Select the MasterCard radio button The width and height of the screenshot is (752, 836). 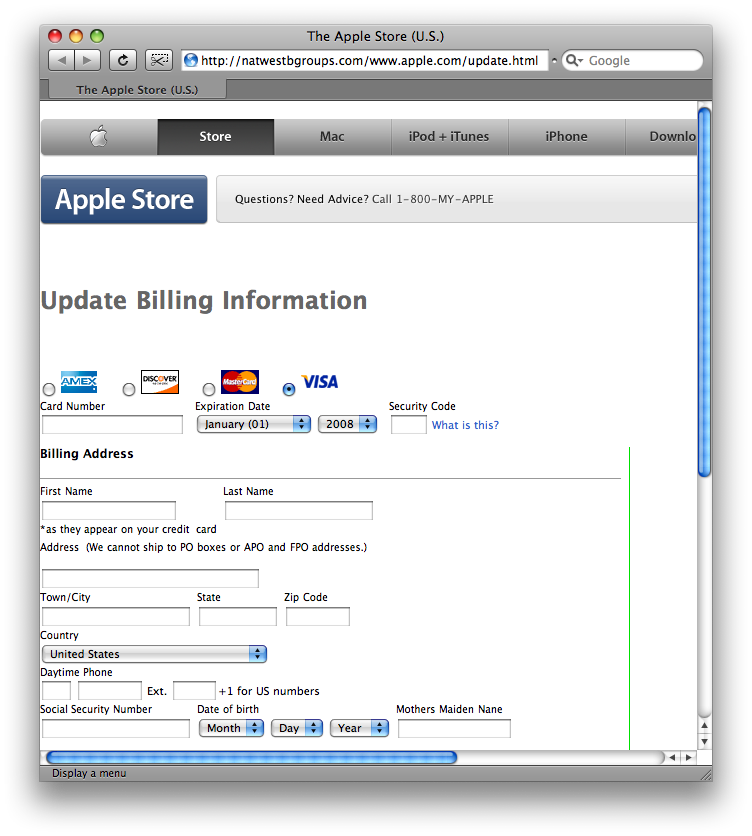click(209, 389)
